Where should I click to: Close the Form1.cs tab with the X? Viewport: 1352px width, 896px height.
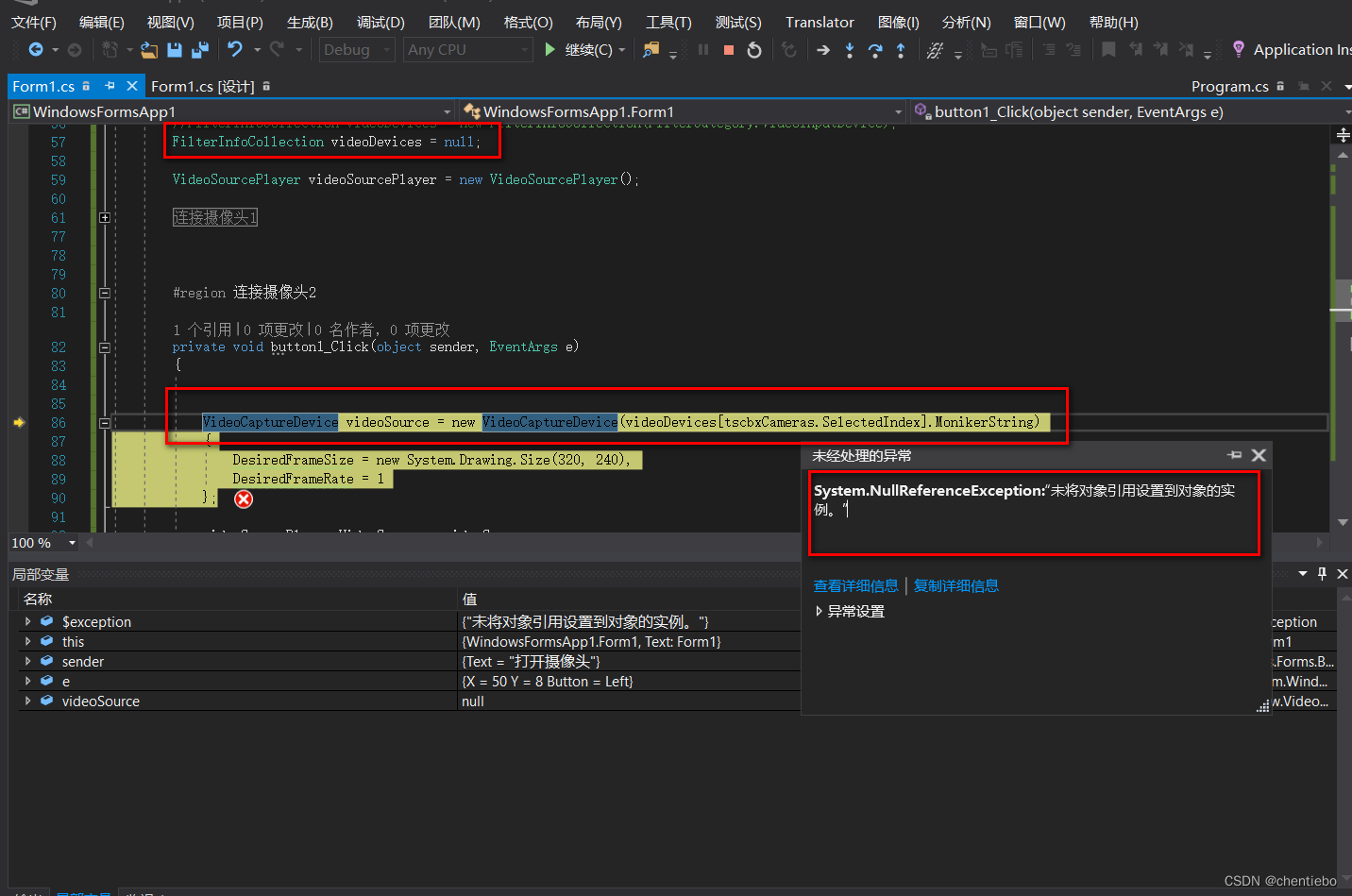click(x=132, y=86)
